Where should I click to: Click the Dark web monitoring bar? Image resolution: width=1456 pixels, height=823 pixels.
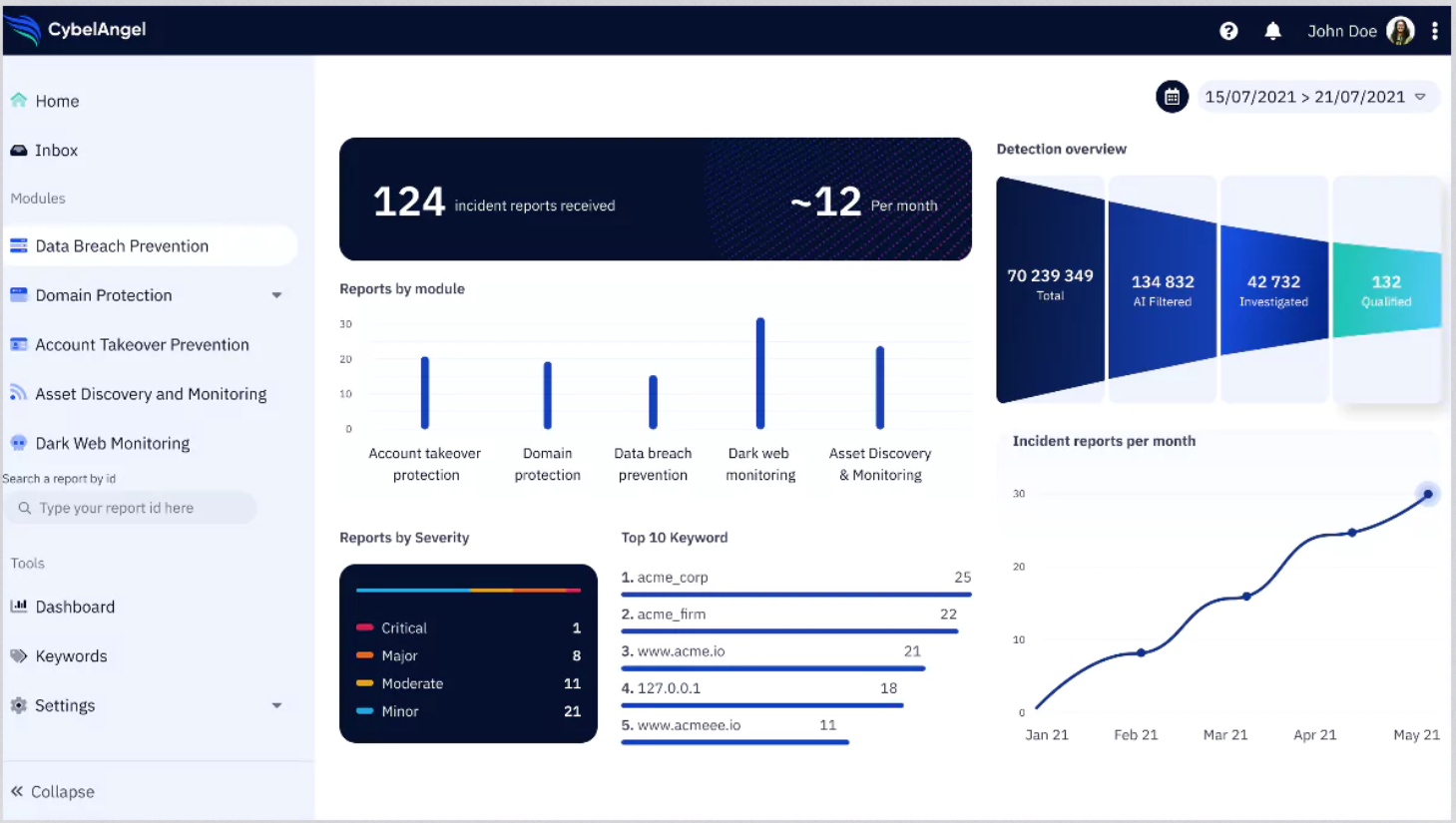coord(760,373)
